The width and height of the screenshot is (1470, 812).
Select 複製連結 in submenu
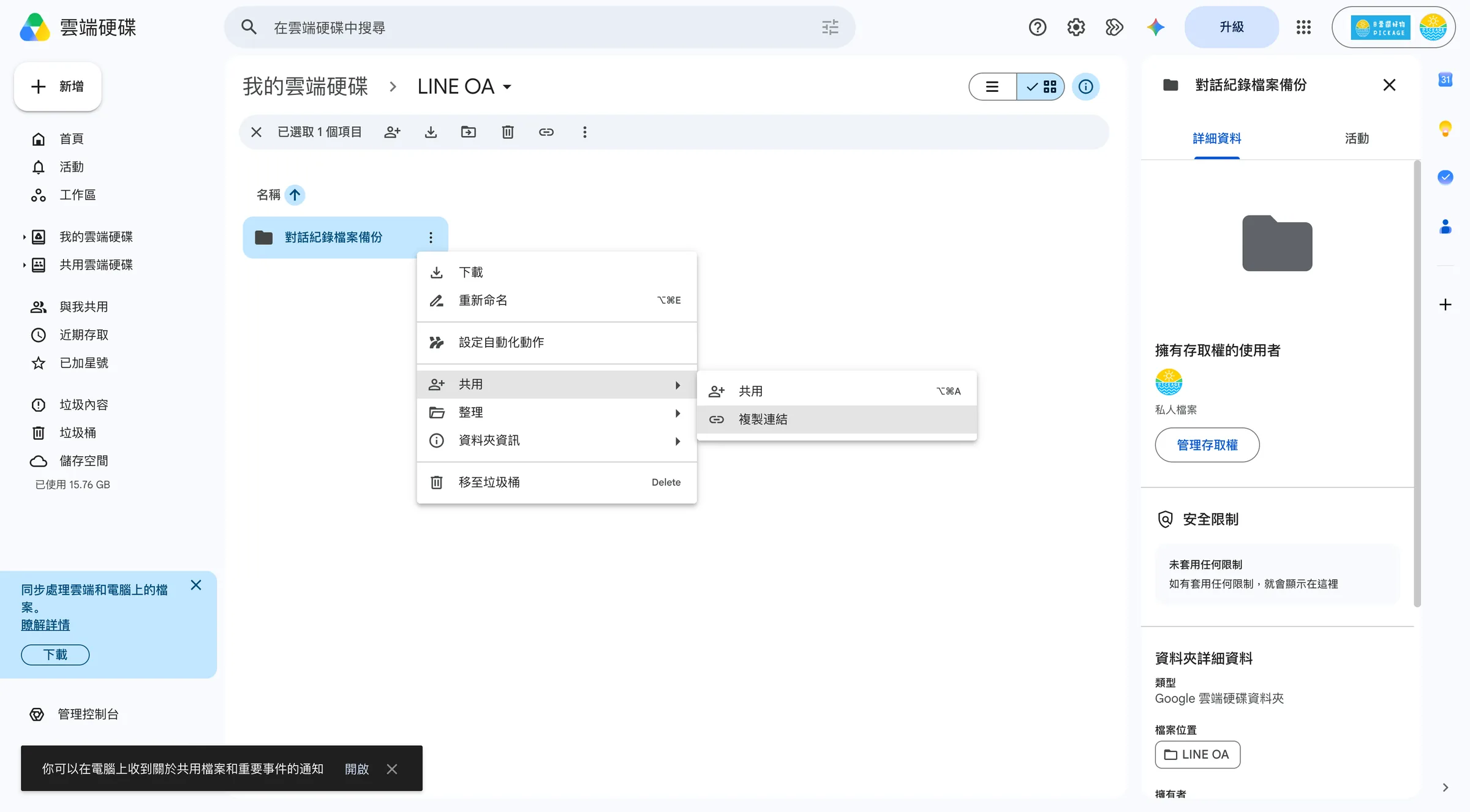(x=837, y=419)
